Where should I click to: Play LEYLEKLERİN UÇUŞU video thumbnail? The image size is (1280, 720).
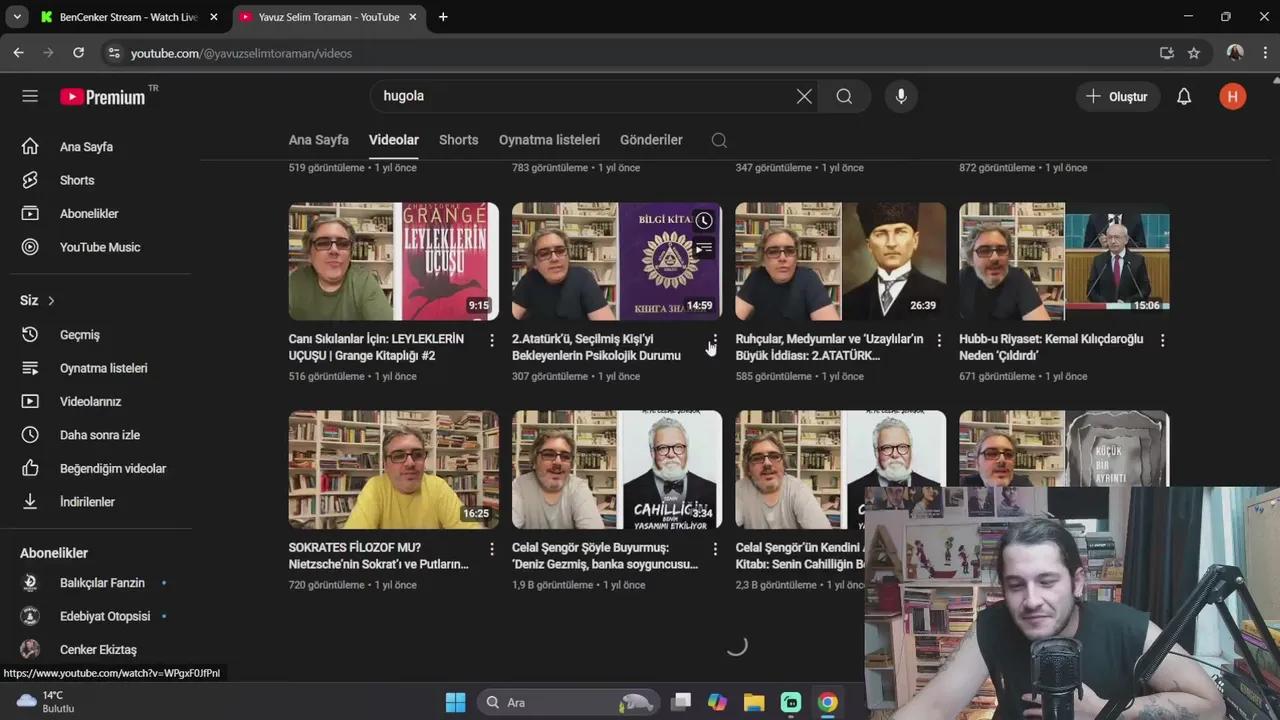click(x=394, y=261)
